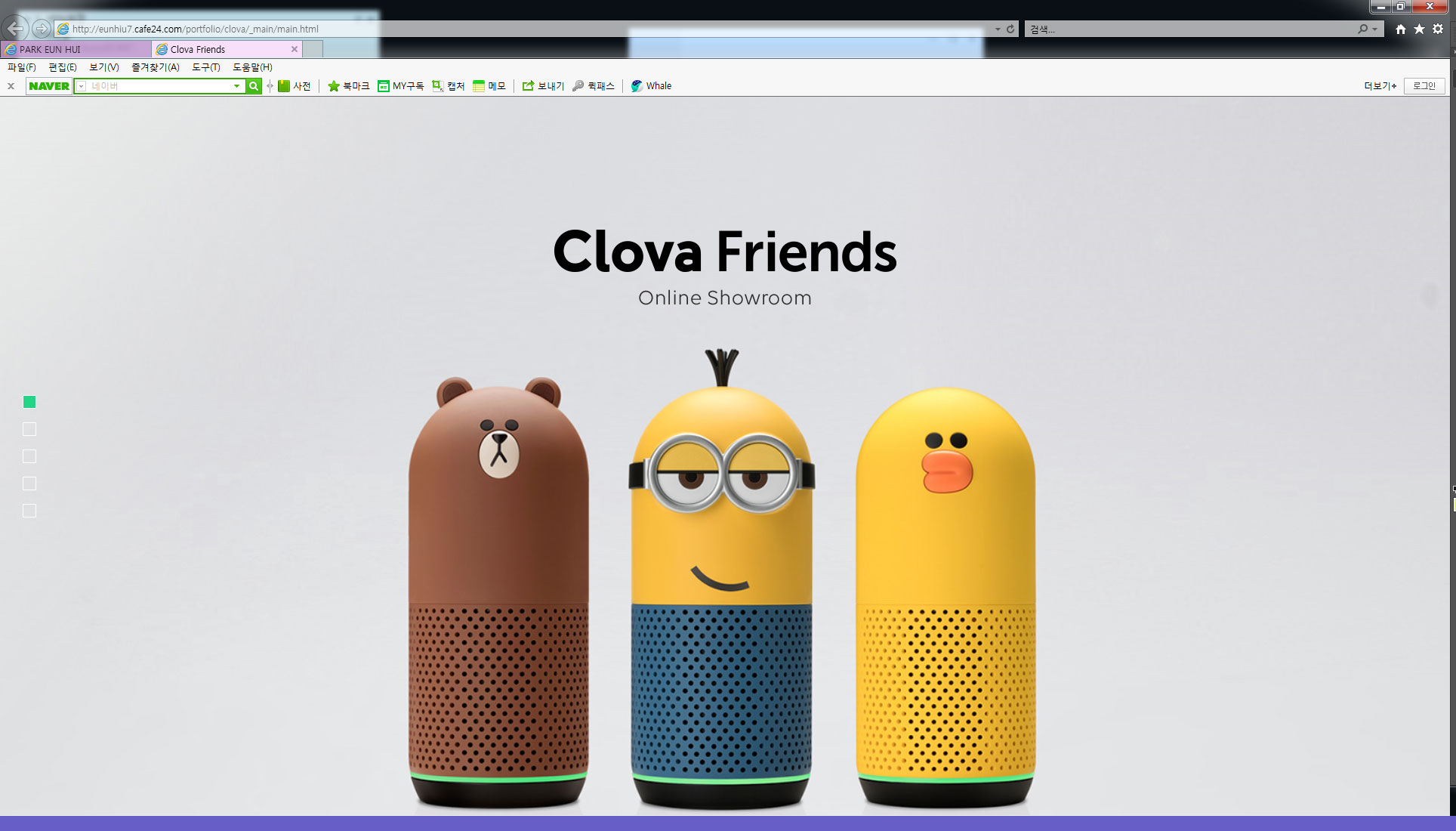Go forward with the browser Forward arrow

(x=41, y=29)
